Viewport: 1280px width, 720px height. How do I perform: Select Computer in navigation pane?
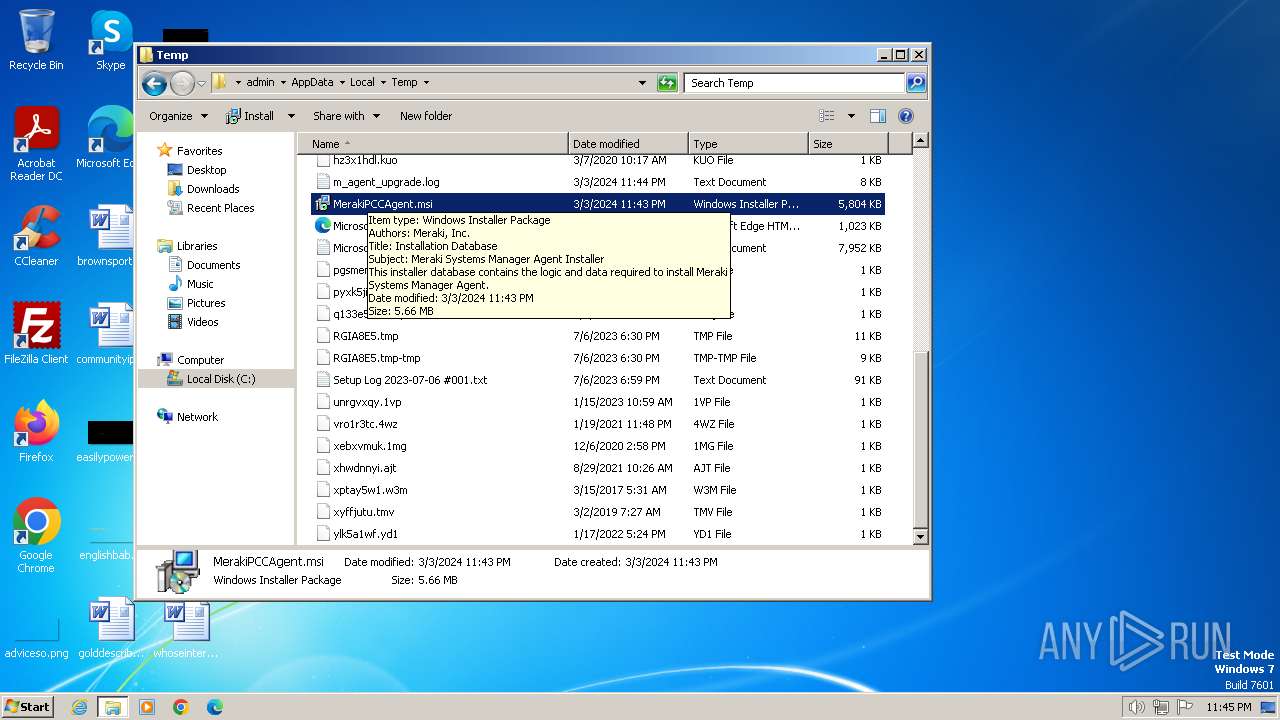point(200,360)
